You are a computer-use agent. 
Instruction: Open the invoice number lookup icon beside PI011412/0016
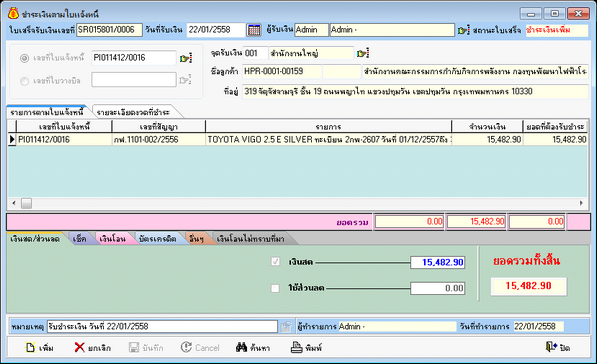185,58
